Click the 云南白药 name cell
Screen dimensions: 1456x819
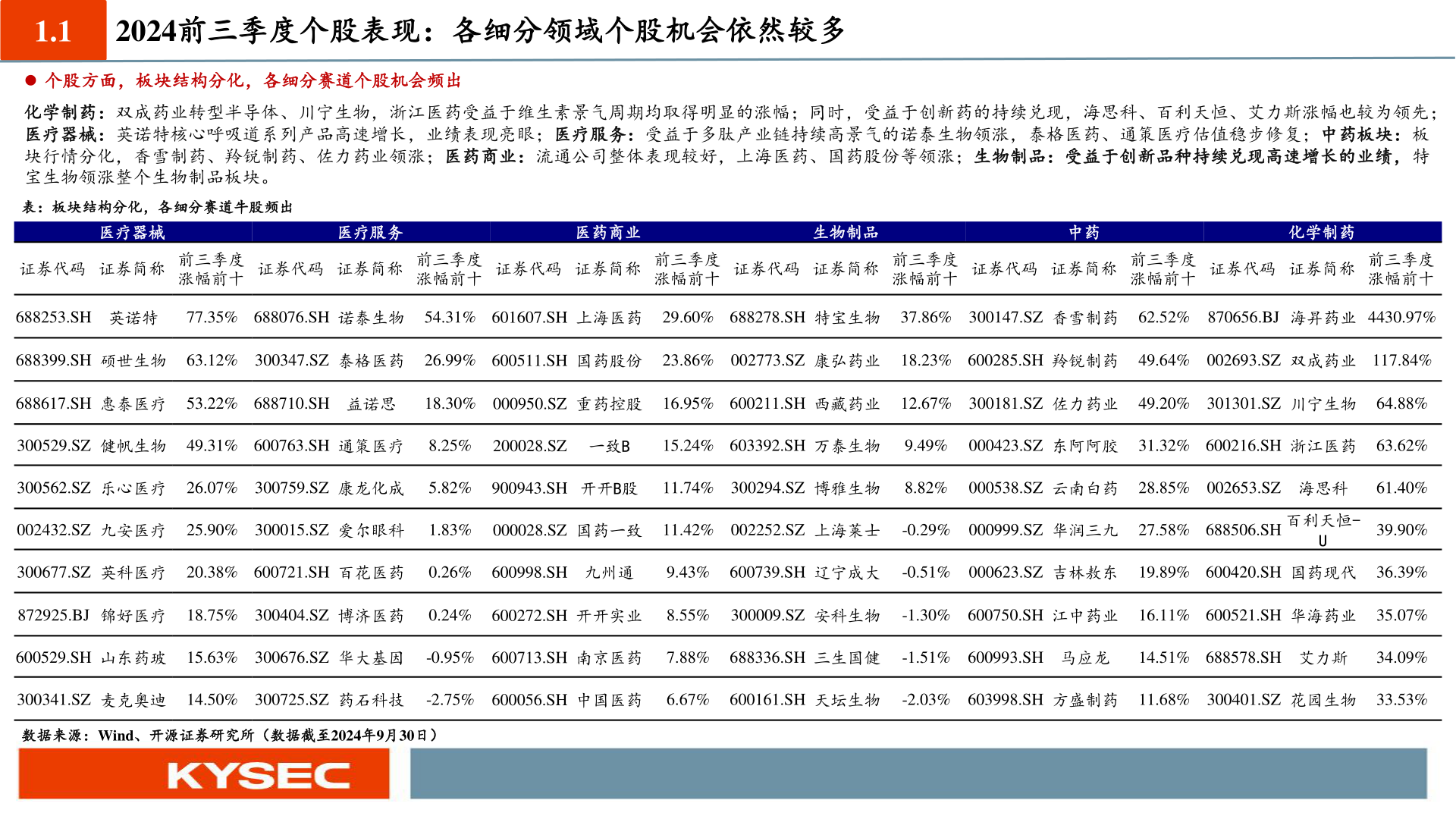coord(1086,489)
